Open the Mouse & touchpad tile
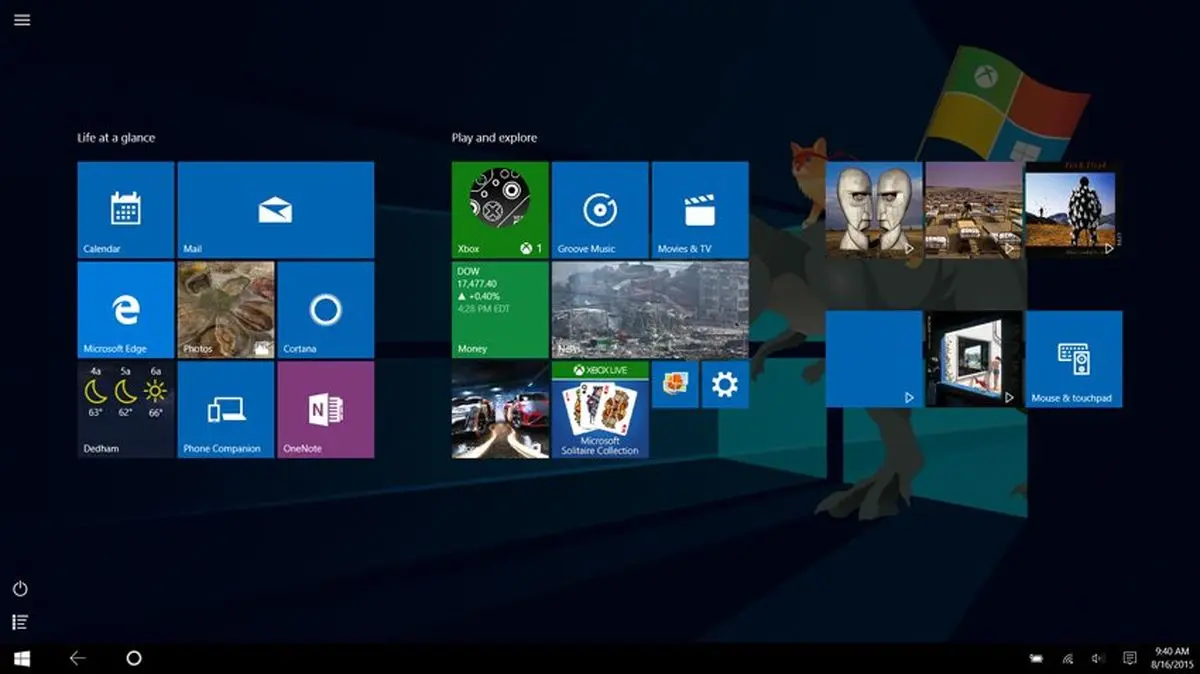The width and height of the screenshot is (1200, 674). coord(1074,359)
